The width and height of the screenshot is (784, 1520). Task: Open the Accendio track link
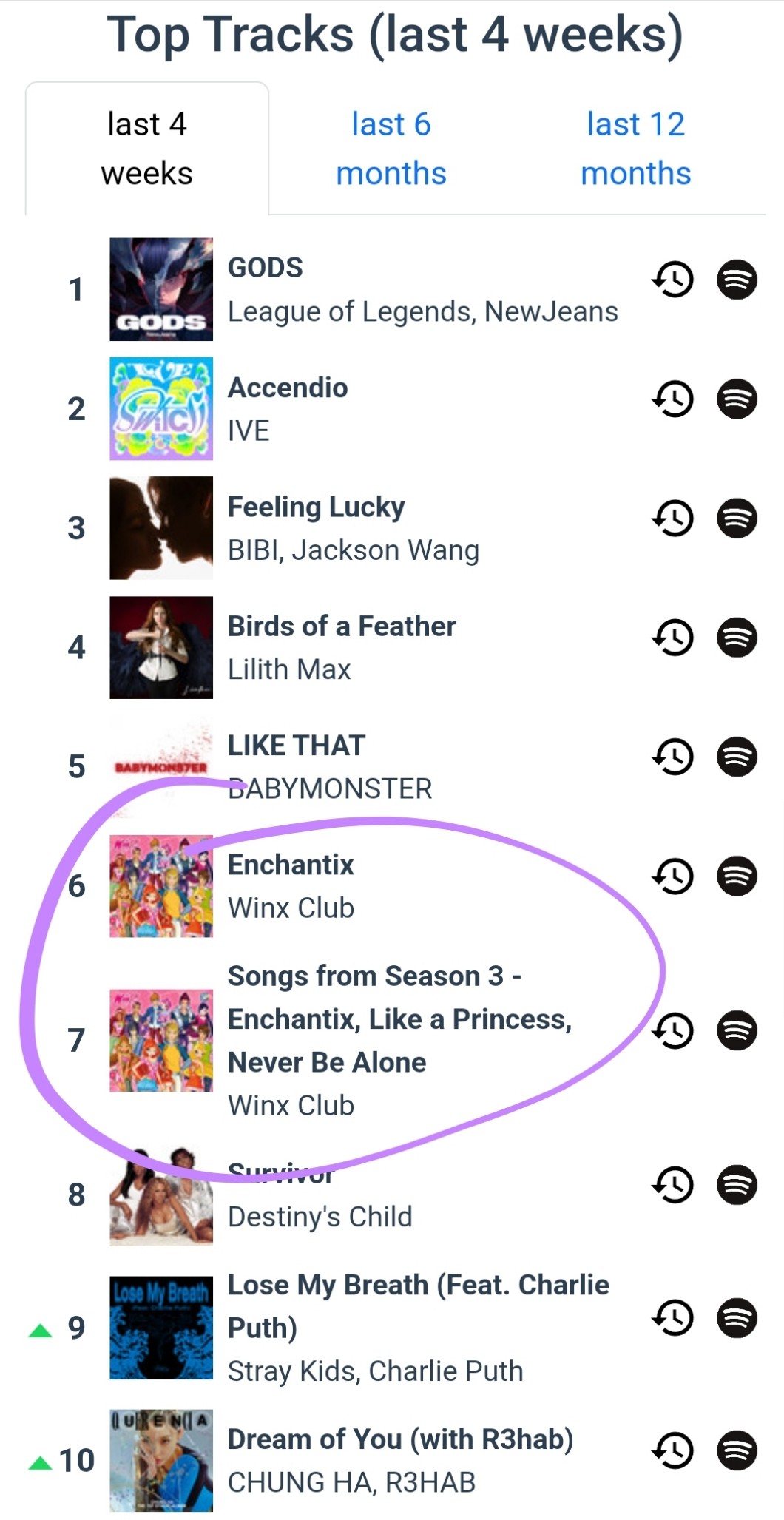287,388
